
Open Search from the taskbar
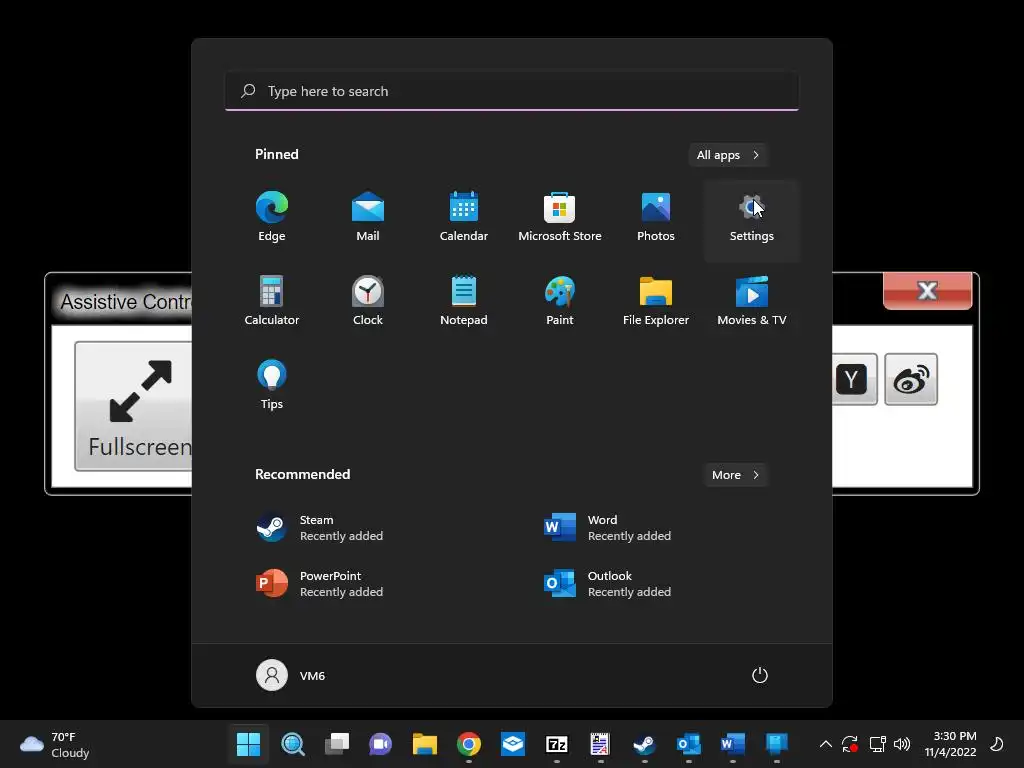(x=293, y=744)
